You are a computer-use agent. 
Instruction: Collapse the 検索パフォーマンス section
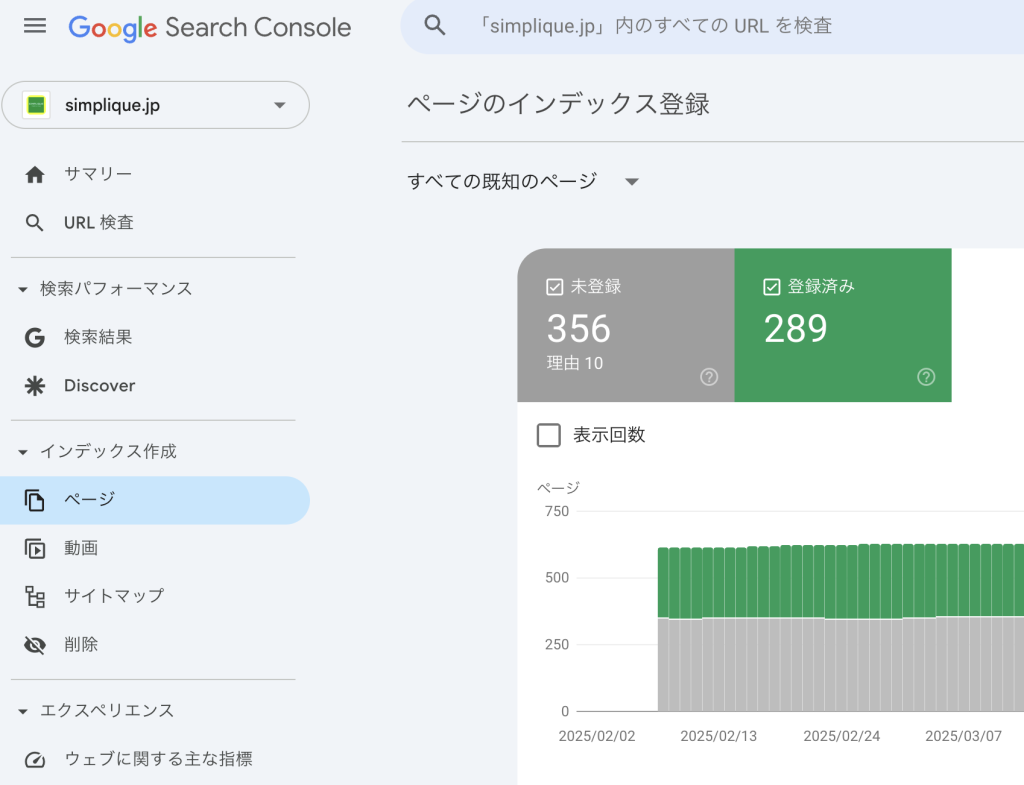pos(23,289)
